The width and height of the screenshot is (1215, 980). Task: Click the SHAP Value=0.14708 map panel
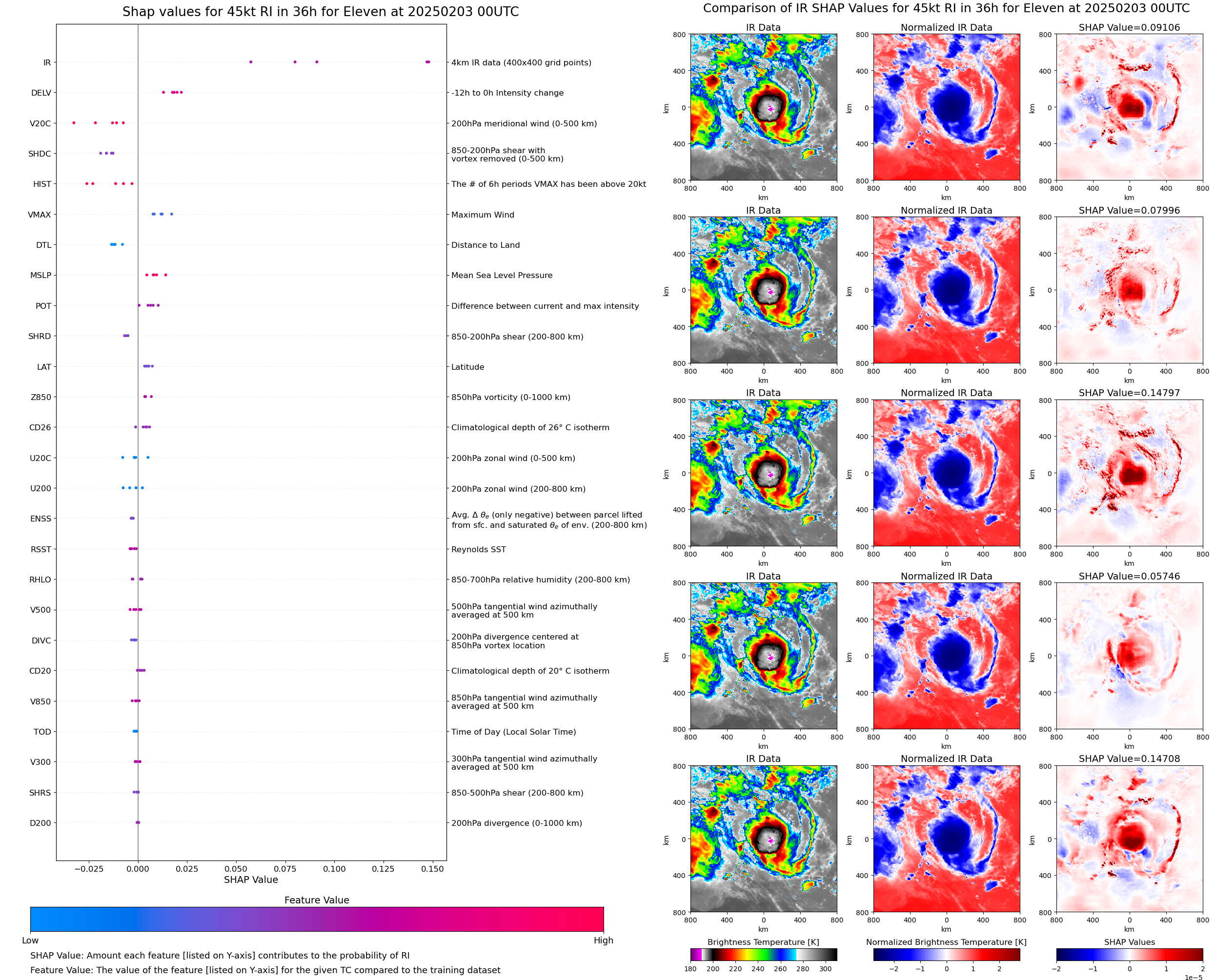click(x=1129, y=839)
